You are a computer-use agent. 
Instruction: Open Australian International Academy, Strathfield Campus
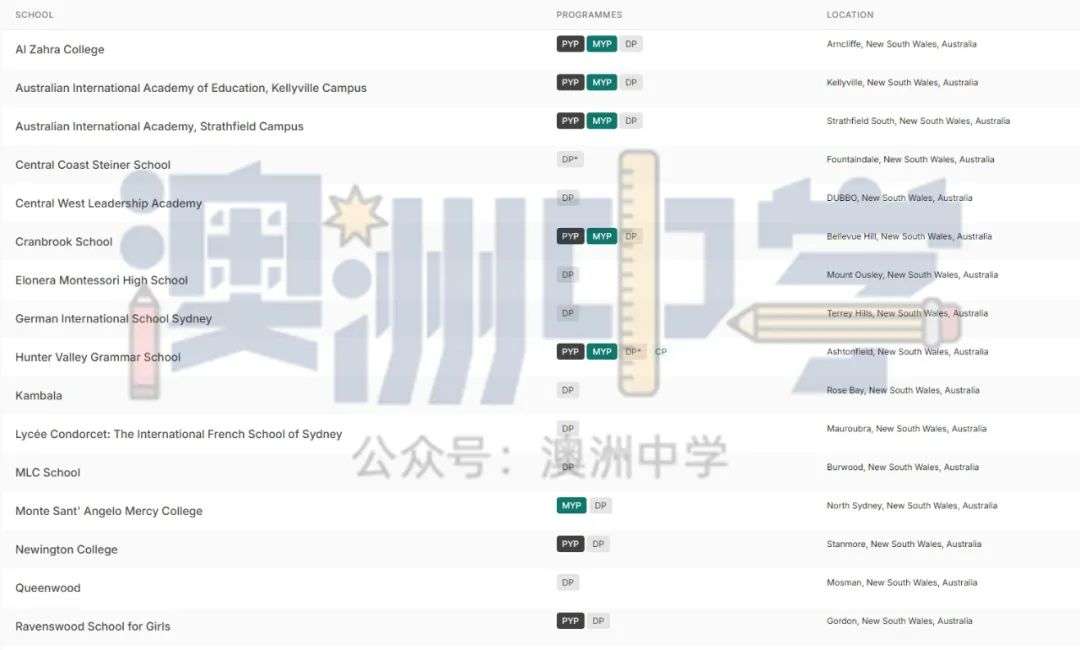pyautogui.click(x=159, y=126)
